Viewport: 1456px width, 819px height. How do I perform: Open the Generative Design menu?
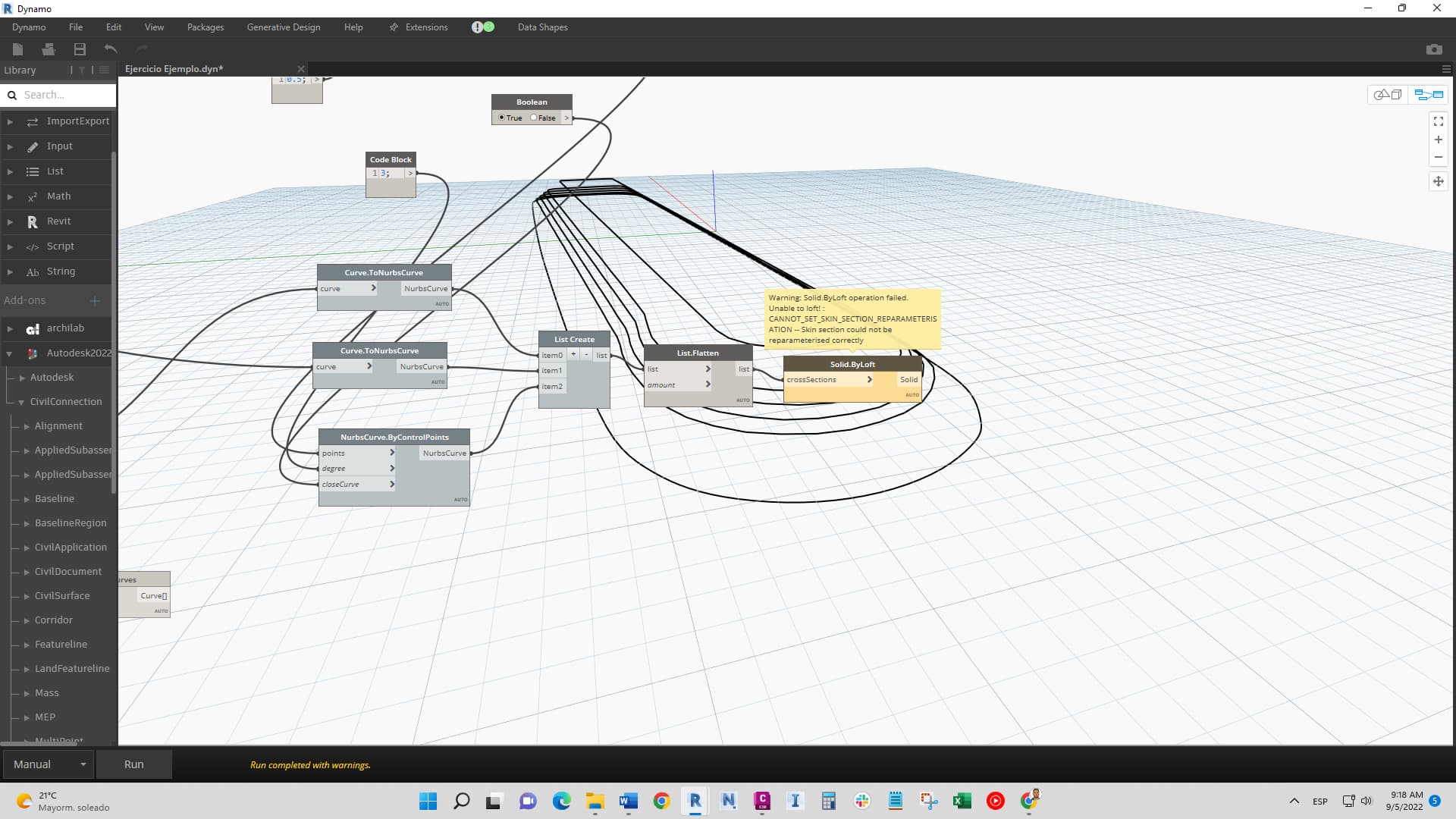[x=284, y=27]
